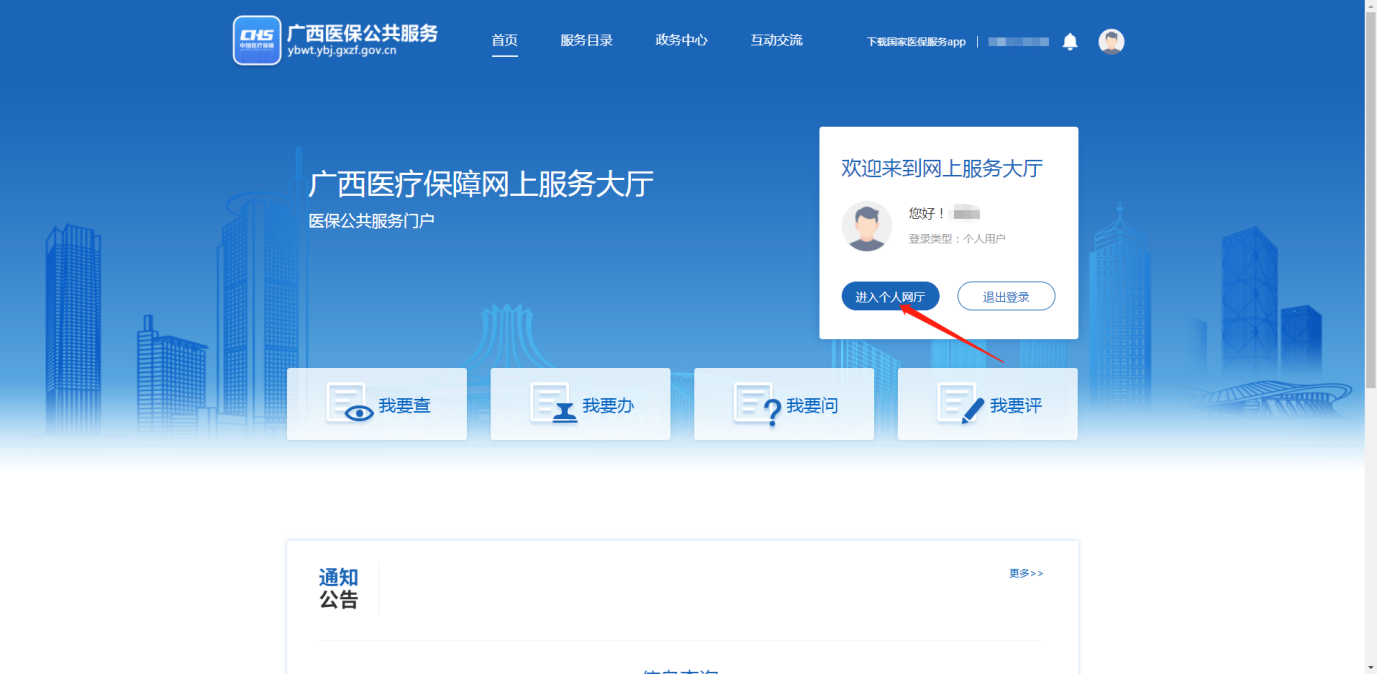Click the question mark icon for 我要问
Screen dimensions: 1377x674
coord(757,404)
